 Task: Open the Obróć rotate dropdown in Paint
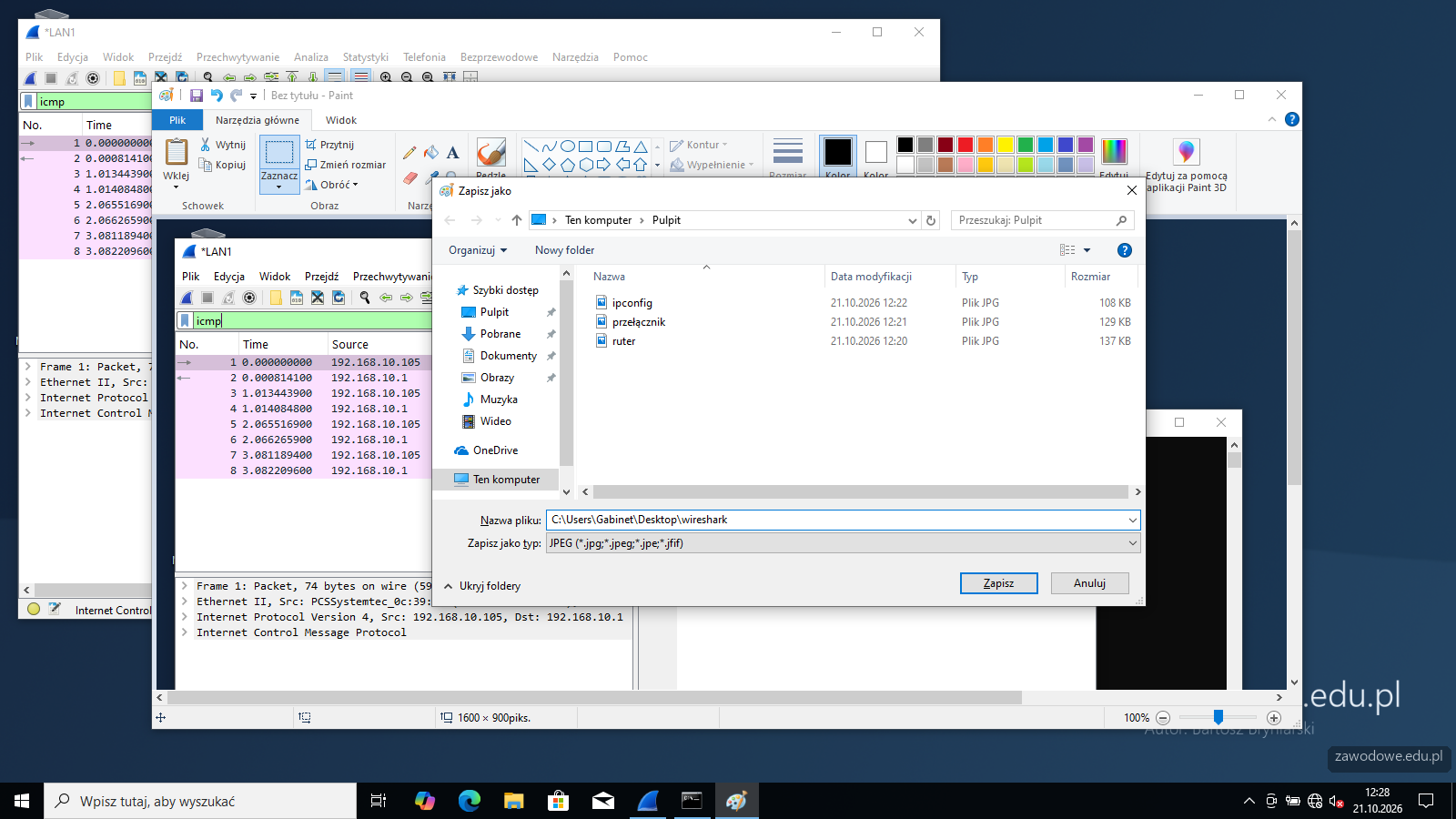pyautogui.click(x=332, y=185)
